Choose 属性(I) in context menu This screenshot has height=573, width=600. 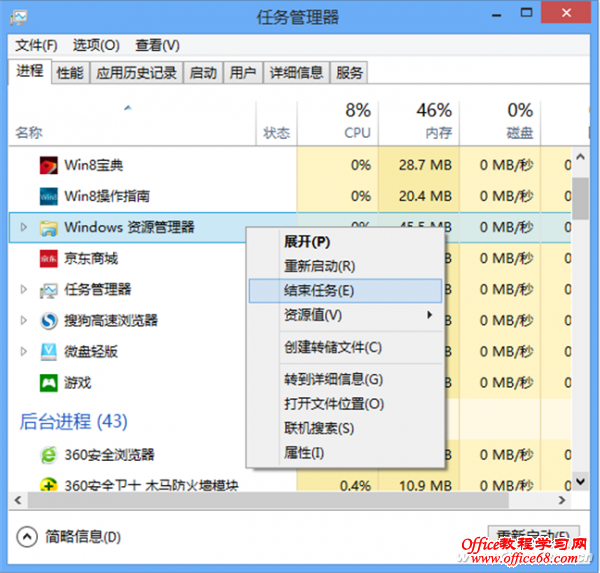[x=345, y=453]
